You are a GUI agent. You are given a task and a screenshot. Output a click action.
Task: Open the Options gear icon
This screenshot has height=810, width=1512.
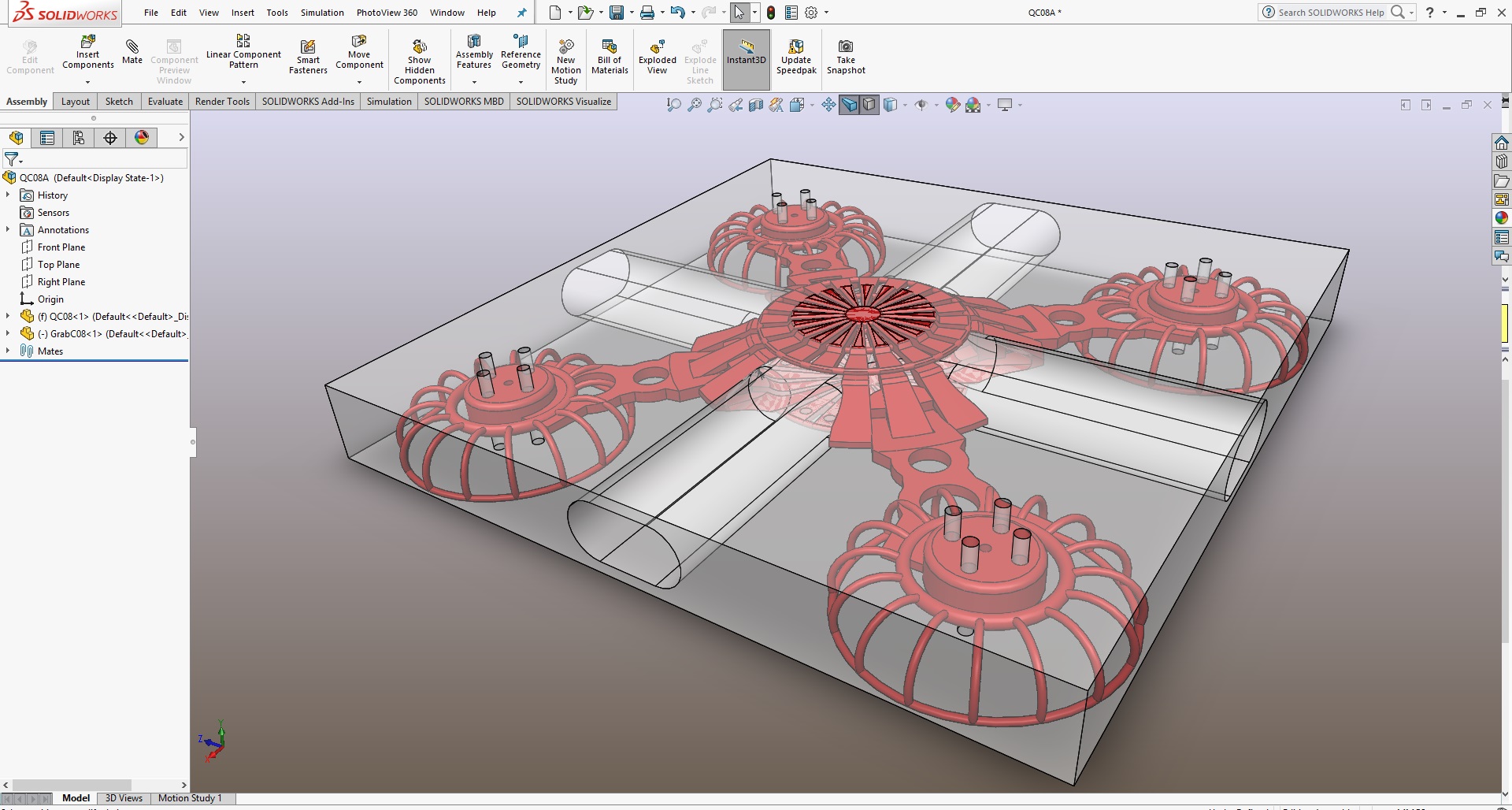pos(811,13)
